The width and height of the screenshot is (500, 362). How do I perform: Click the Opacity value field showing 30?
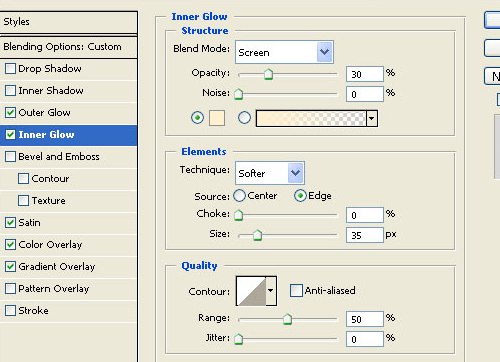(x=365, y=74)
